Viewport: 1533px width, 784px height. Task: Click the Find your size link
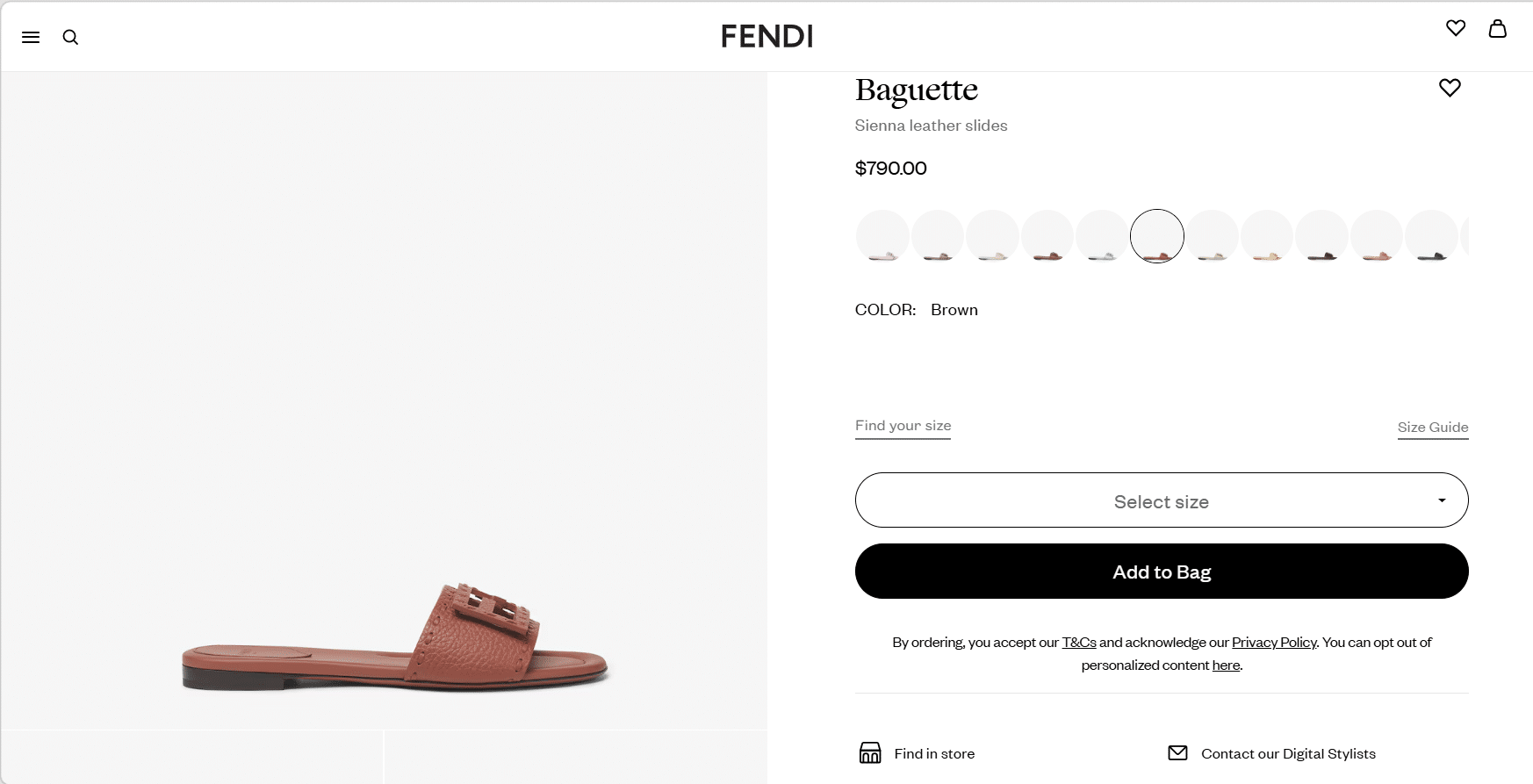(903, 426)
